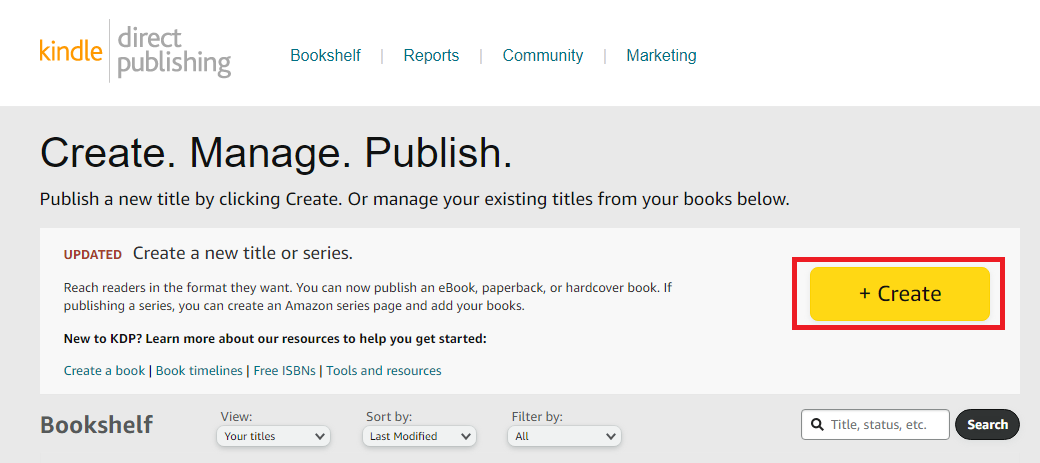Click the Title, status, etc. search field
Image resolution: width=1040 pixels, height=463 pixels.
[x=875, y=425]
